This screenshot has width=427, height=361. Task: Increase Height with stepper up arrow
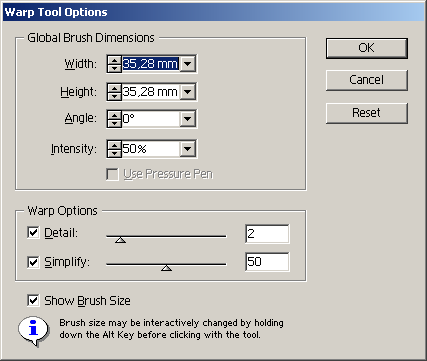(114, 88)
